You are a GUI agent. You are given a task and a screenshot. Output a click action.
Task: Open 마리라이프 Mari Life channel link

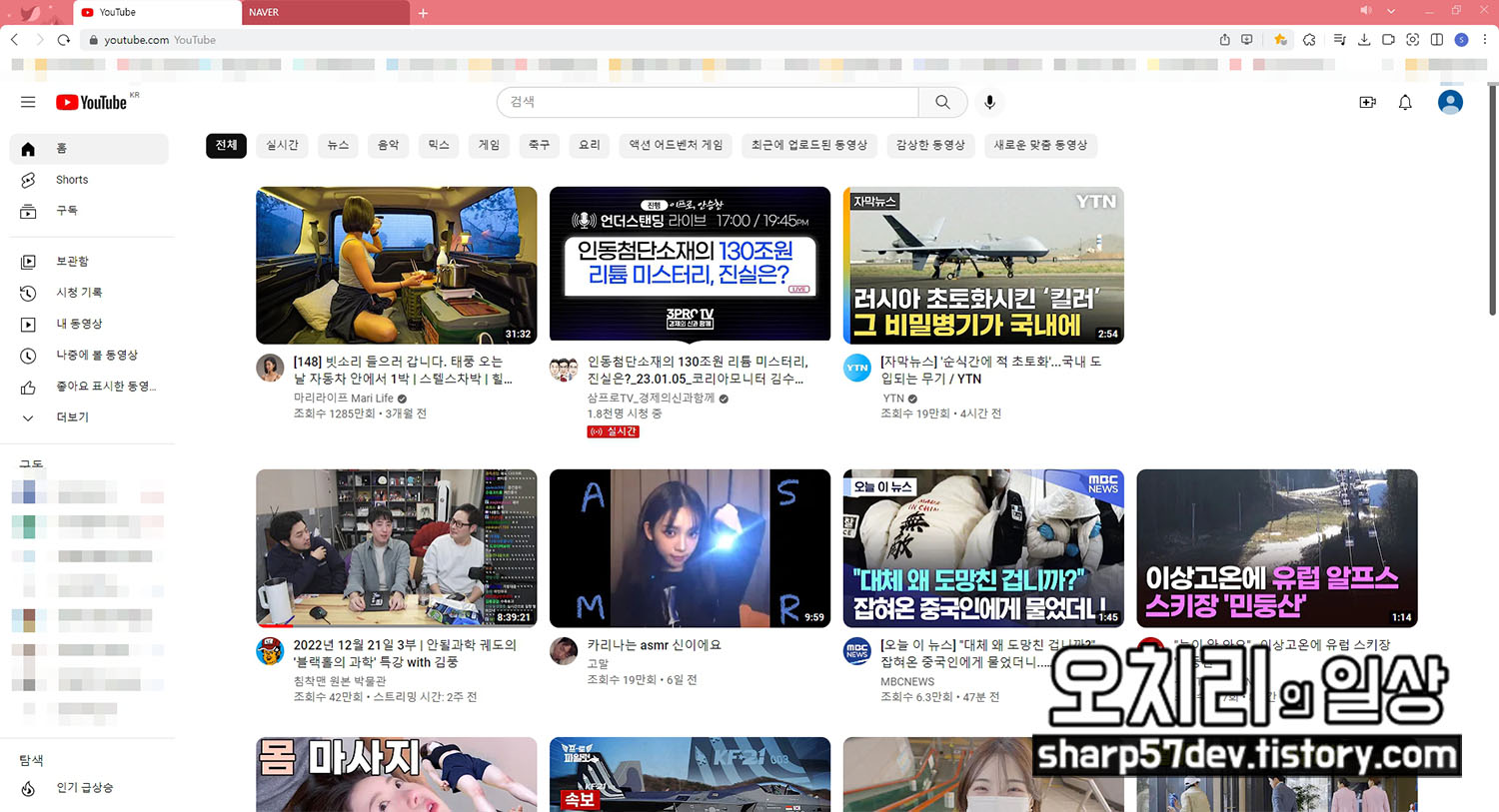[343, 399]
